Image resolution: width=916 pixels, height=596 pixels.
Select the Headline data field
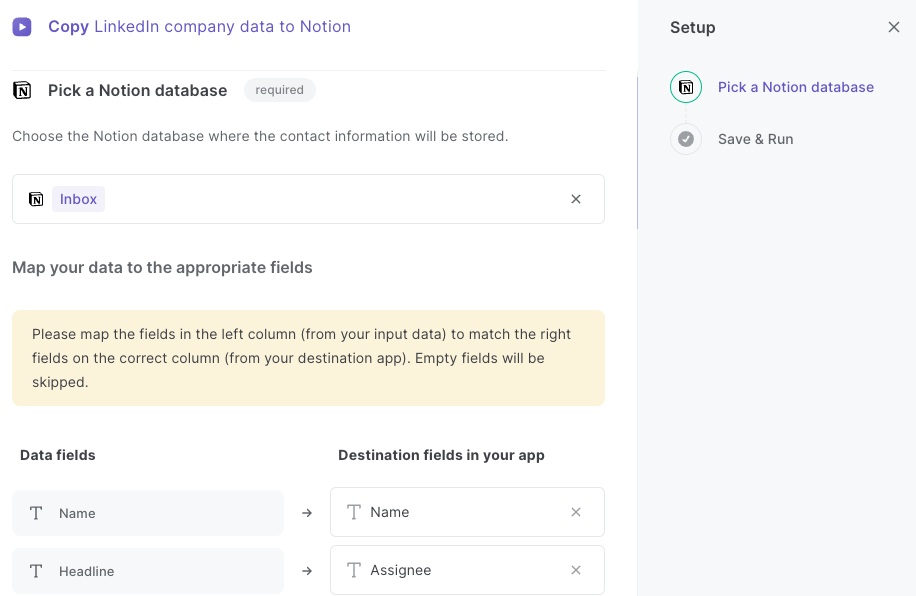tap(148, 571)
